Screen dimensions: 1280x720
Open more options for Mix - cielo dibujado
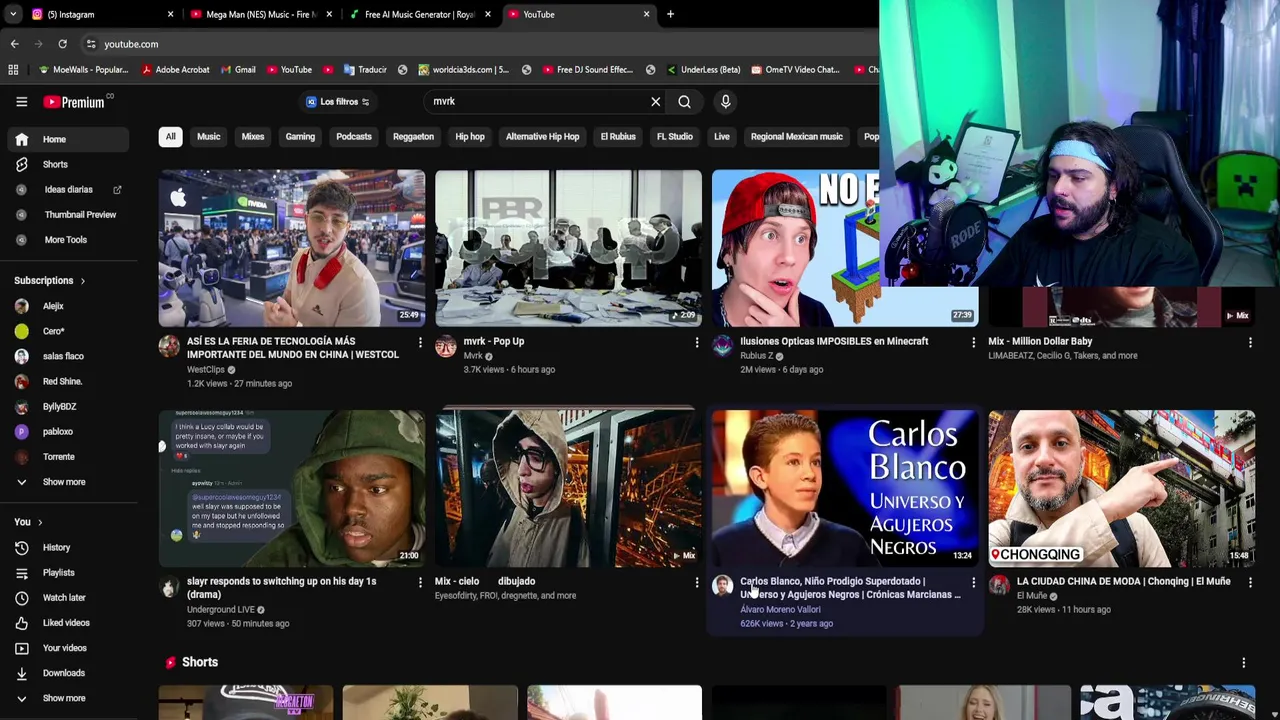697,582
